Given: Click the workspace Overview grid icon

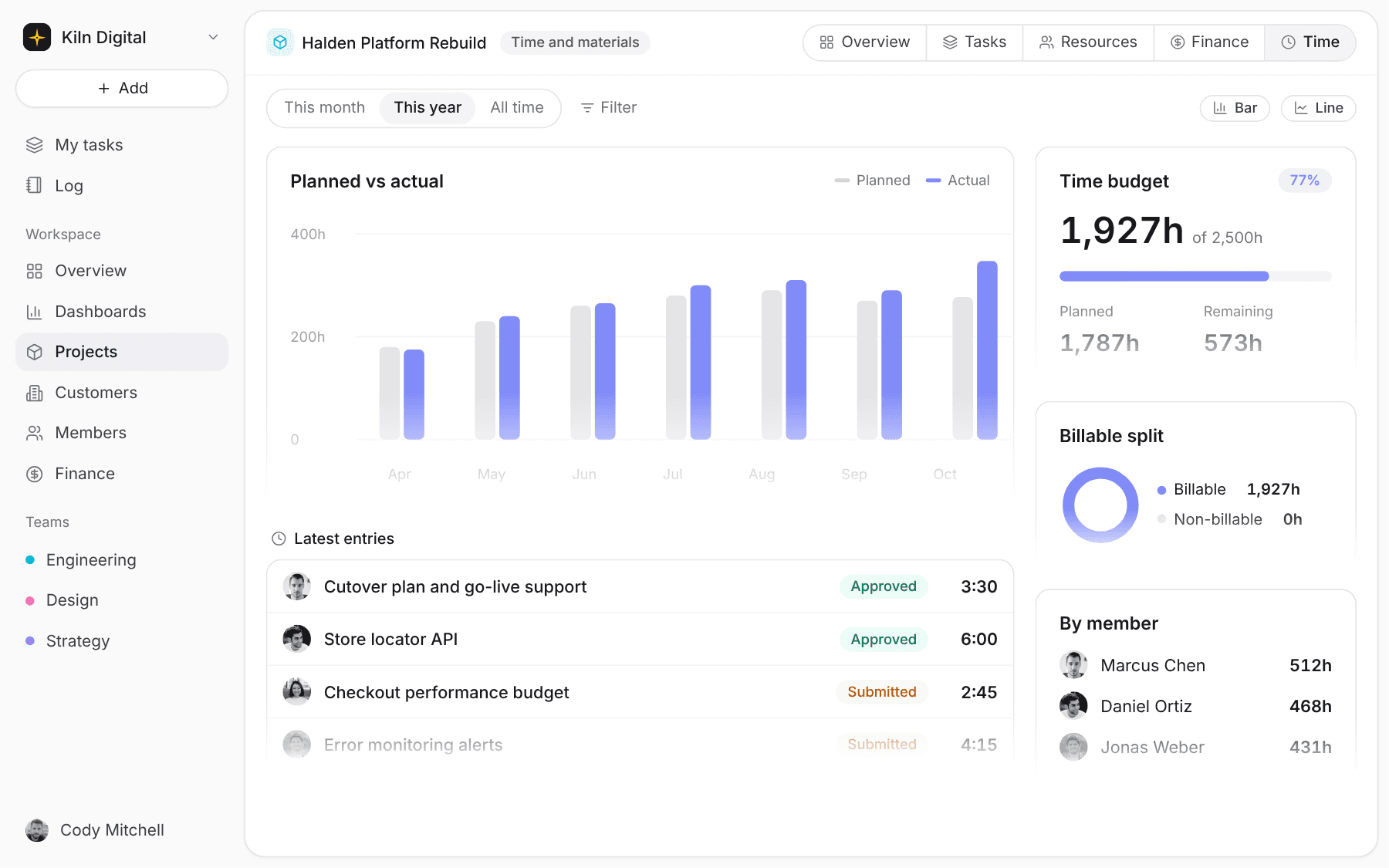Looking at the screenshot, I should [34, 271].
